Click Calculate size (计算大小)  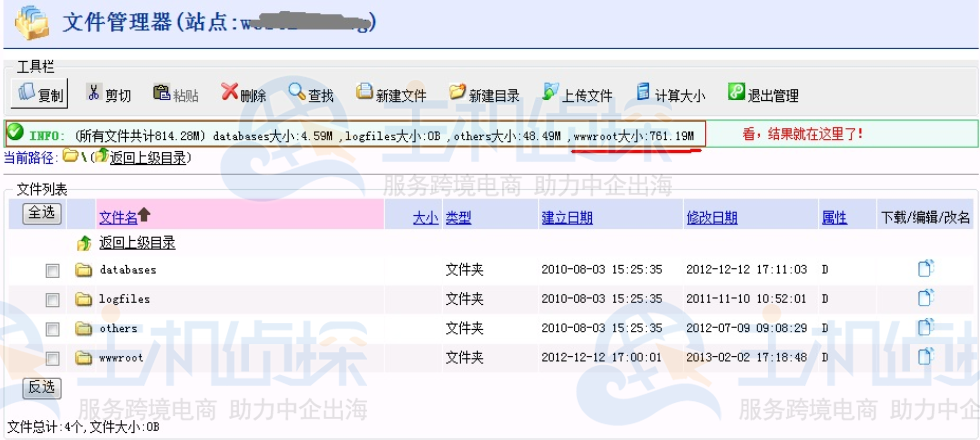pos(671,94)
